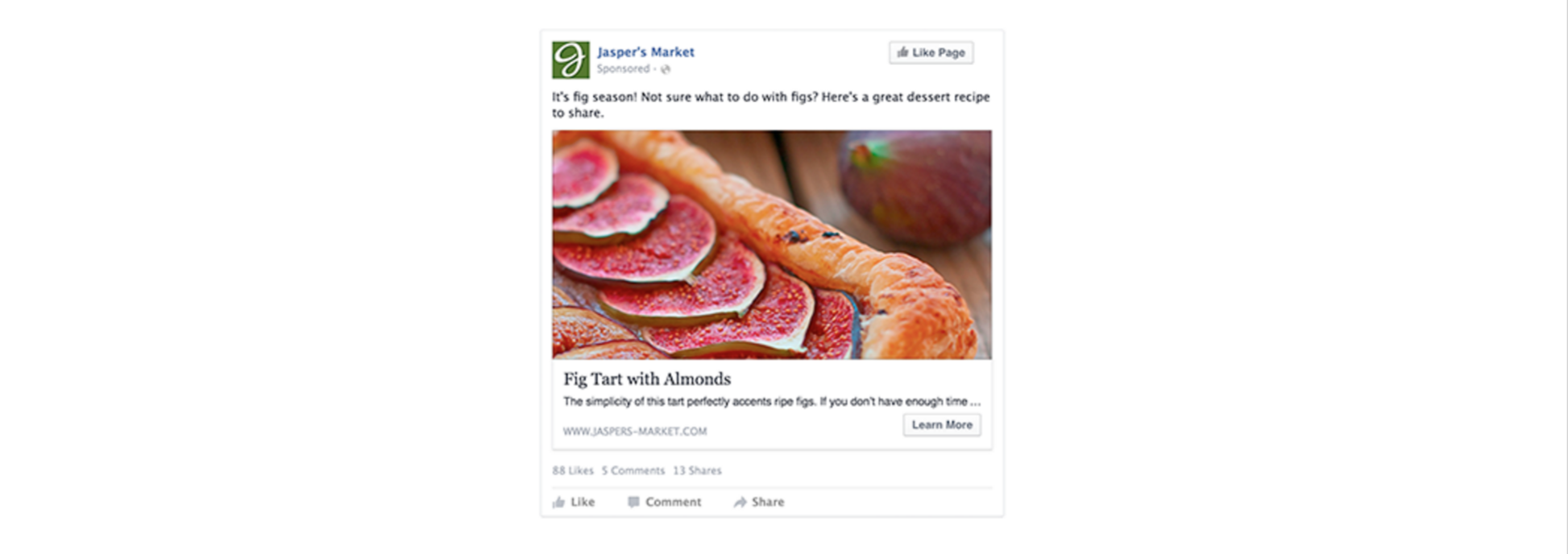Visit the www.jaspers-market.com link
1568x554 pixels.
click(635, 432)
